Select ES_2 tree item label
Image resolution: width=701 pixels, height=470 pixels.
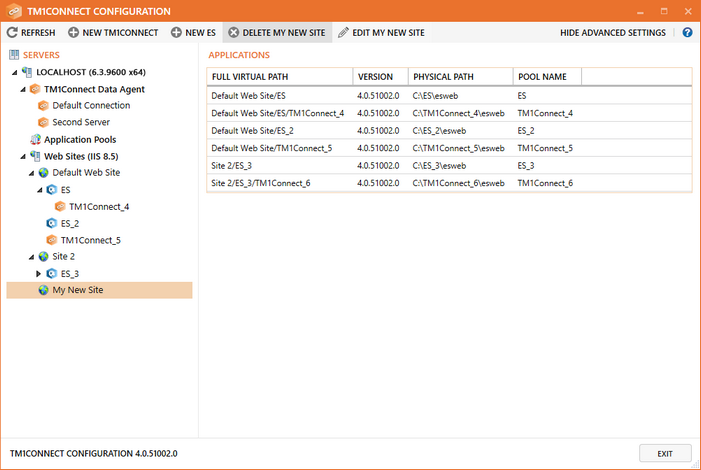click(x=70, y=223)
